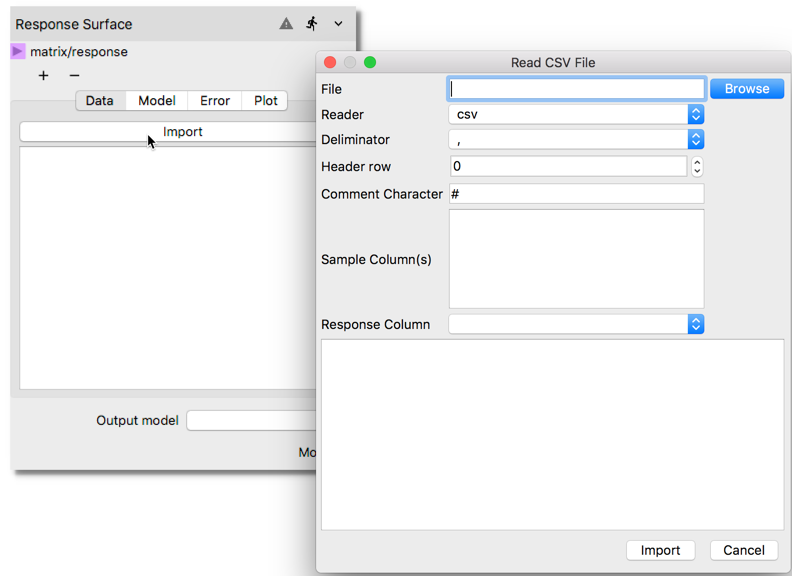This screenshot has width=792, height=576.
Task: Click the minus remove button
Action: point(74,76)
